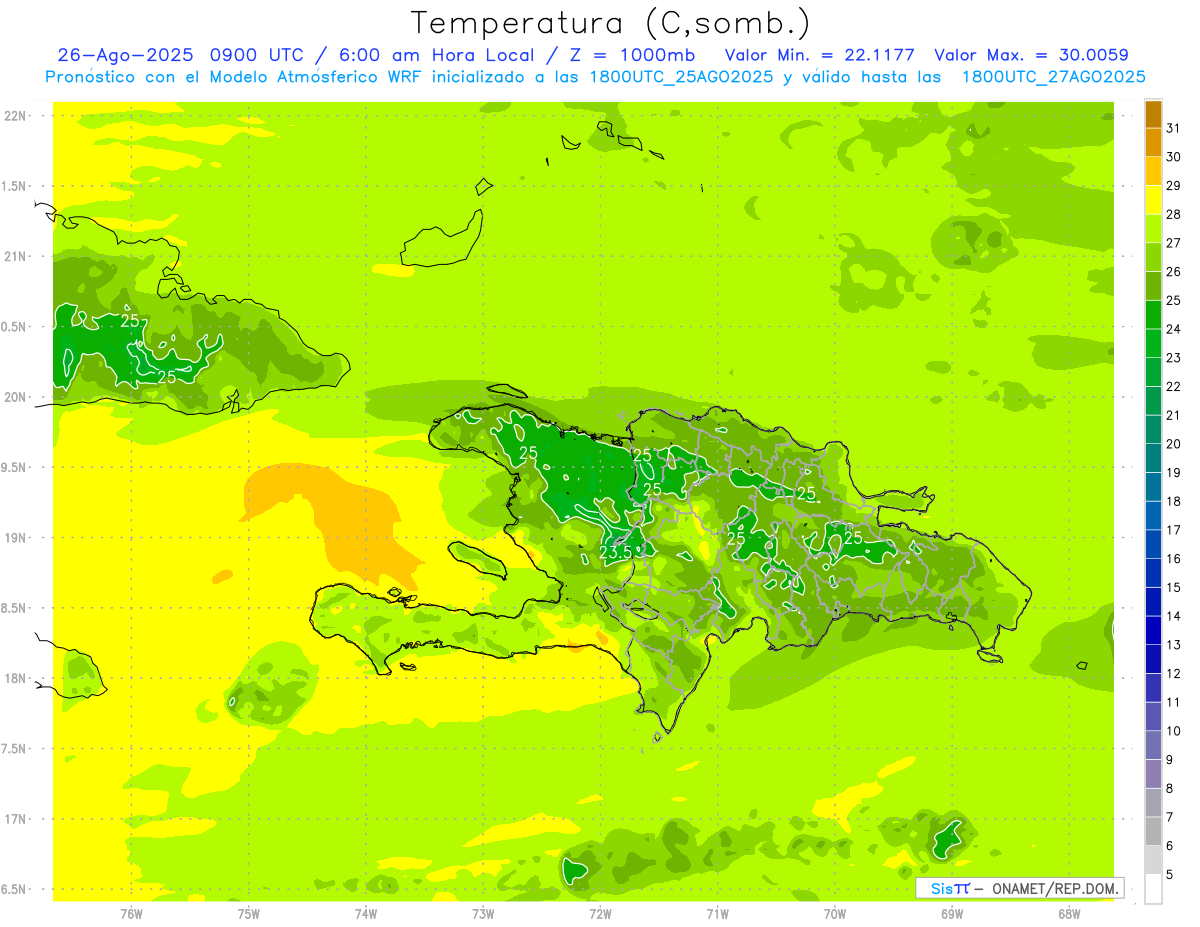Image resolution: width=1200 pixels, height=927 pixels.
Task: Click the '20N' latitude label
Action: 15,397
